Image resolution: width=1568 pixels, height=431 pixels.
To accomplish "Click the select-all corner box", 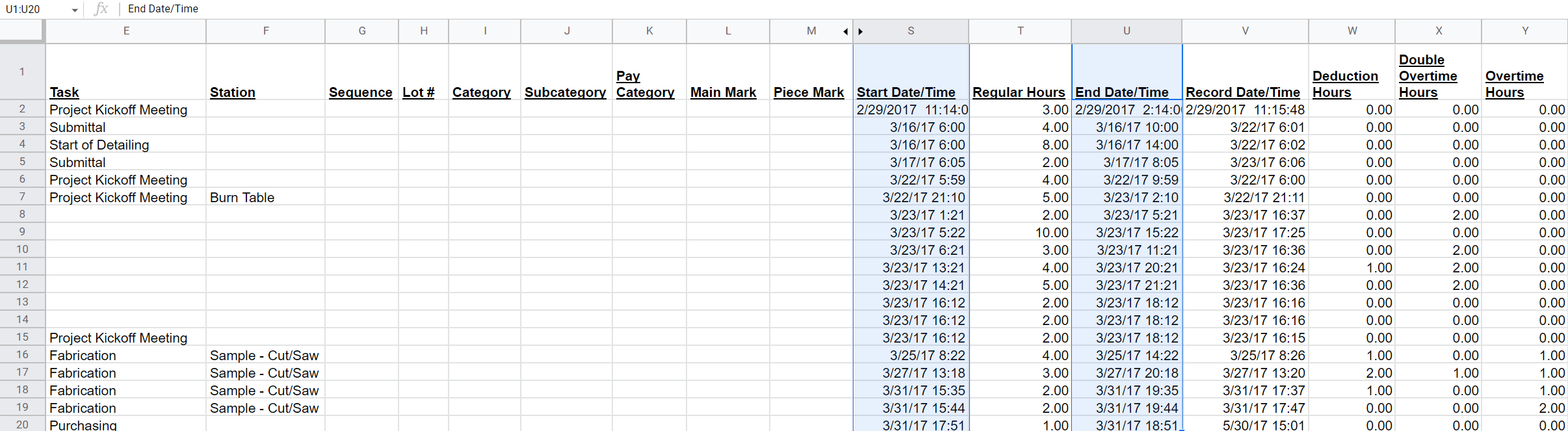I will point(22,31).
